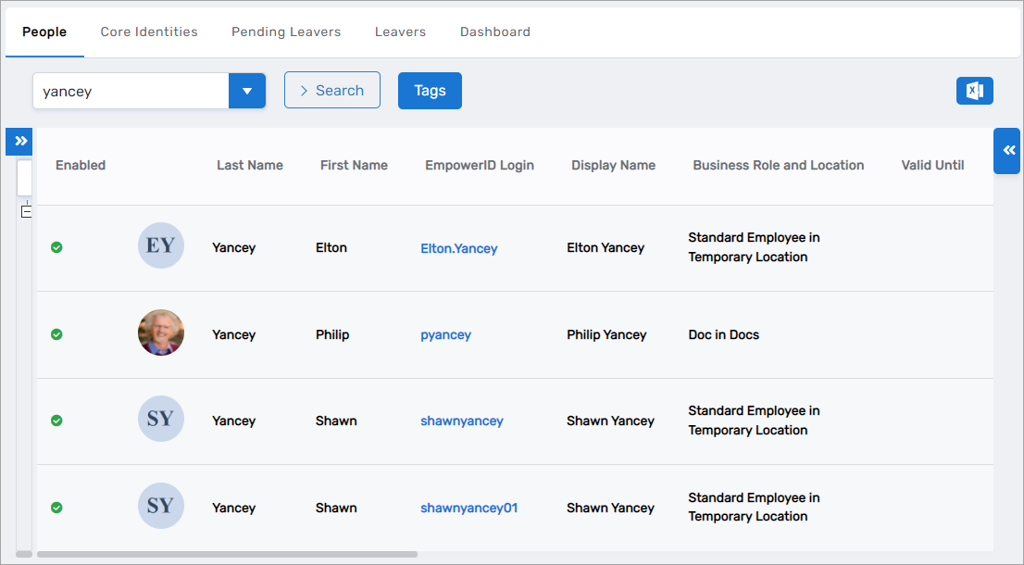Open Philip Yancey's profile photo
The width and height of the screenshot is (1024, 565).
coord(160,333)
